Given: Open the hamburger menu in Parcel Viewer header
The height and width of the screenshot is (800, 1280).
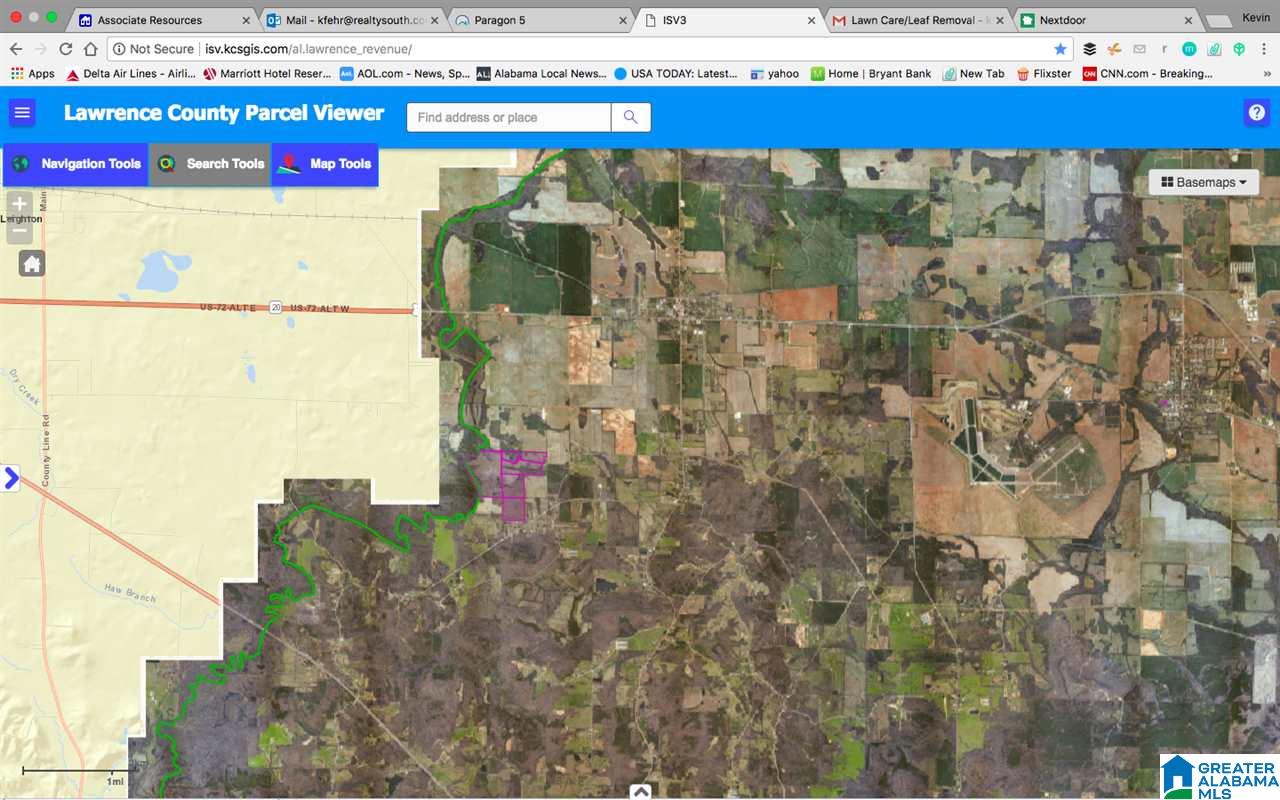Looking at the screenshot, I should click(22, 113).
